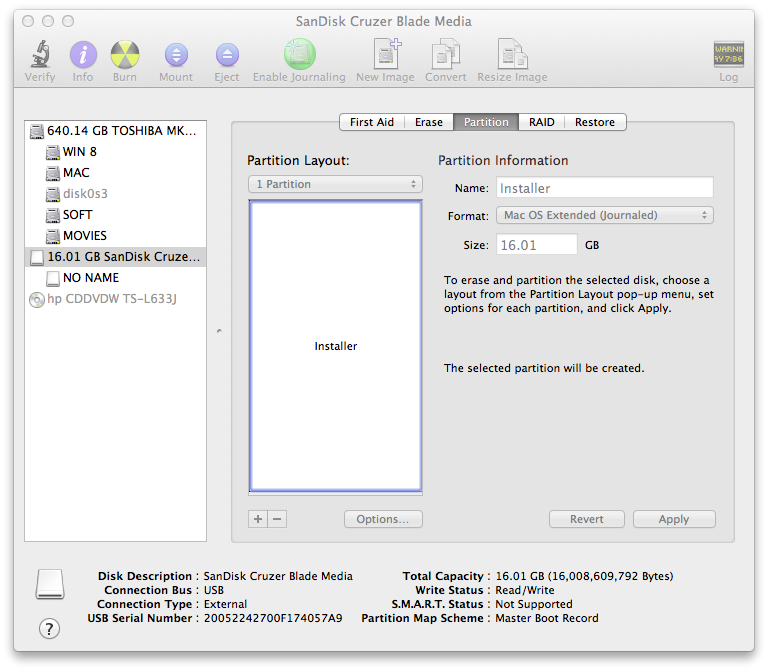Open the Restore tab
Screen dimensions: 768x671
[595, 122]
